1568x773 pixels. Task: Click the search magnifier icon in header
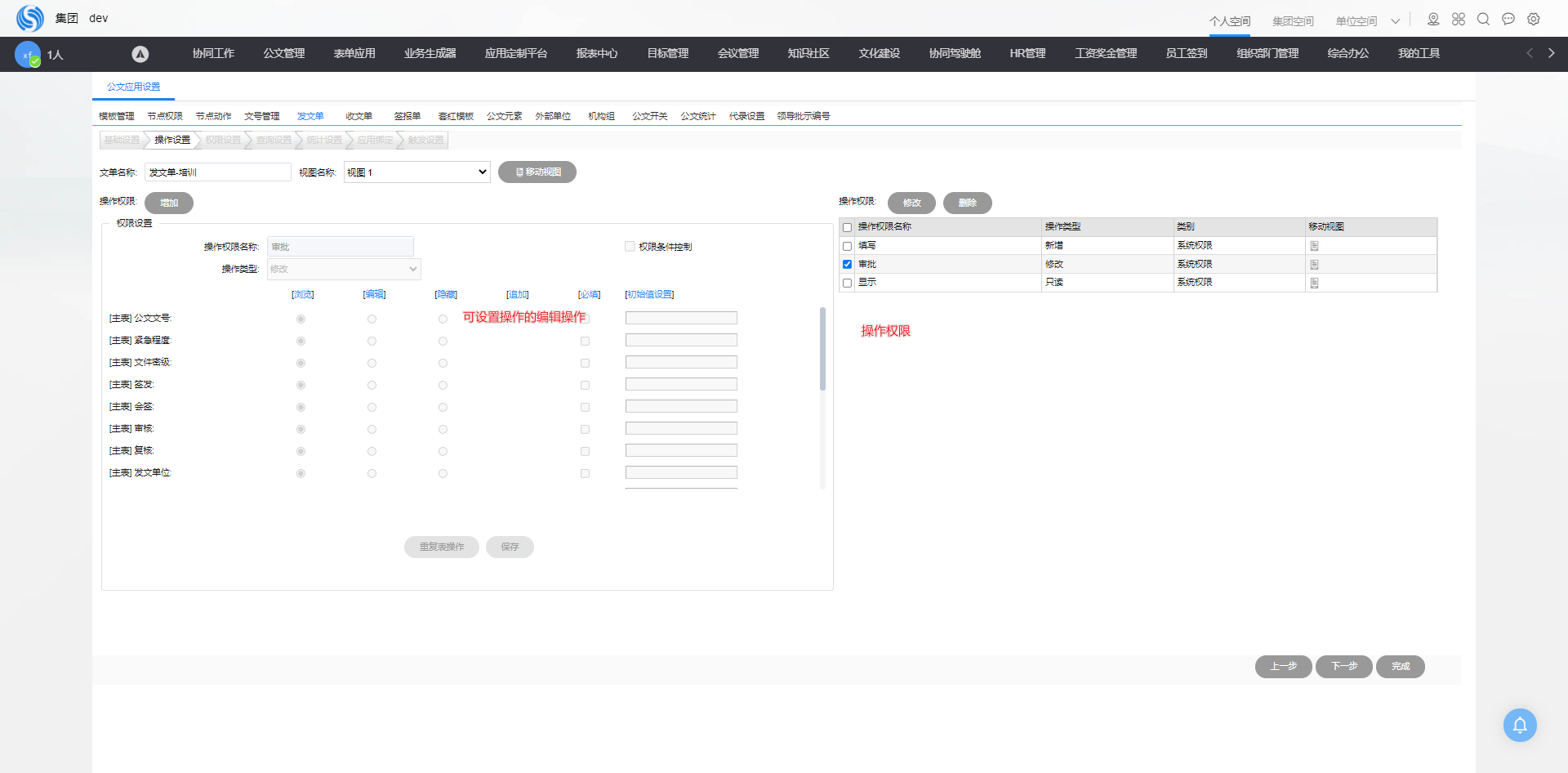1483,20
